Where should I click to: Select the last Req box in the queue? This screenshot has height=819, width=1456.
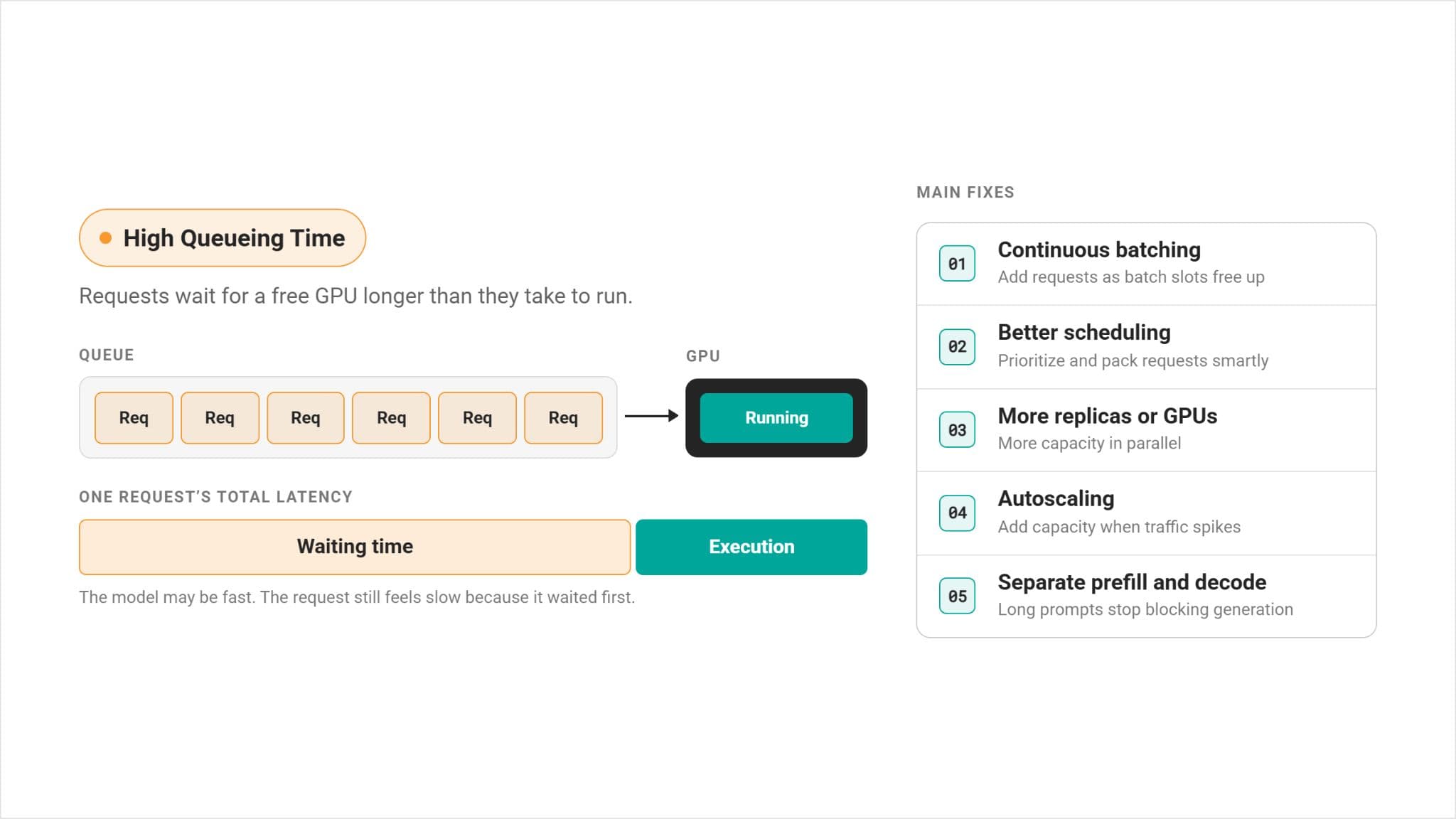[563, 418]
